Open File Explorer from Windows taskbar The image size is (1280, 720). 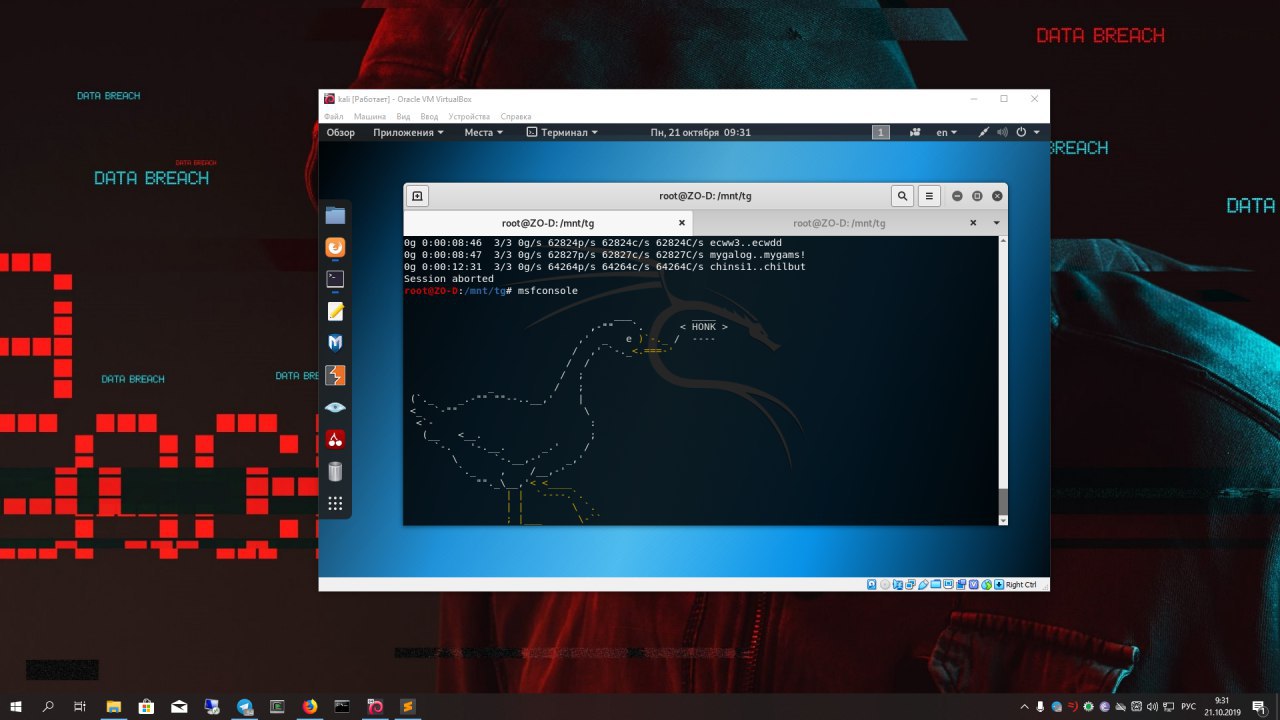coord(113,706)
